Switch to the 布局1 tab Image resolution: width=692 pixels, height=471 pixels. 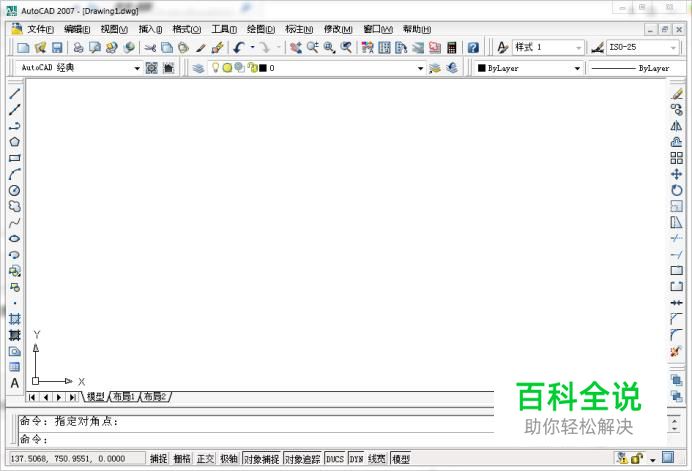124,396
